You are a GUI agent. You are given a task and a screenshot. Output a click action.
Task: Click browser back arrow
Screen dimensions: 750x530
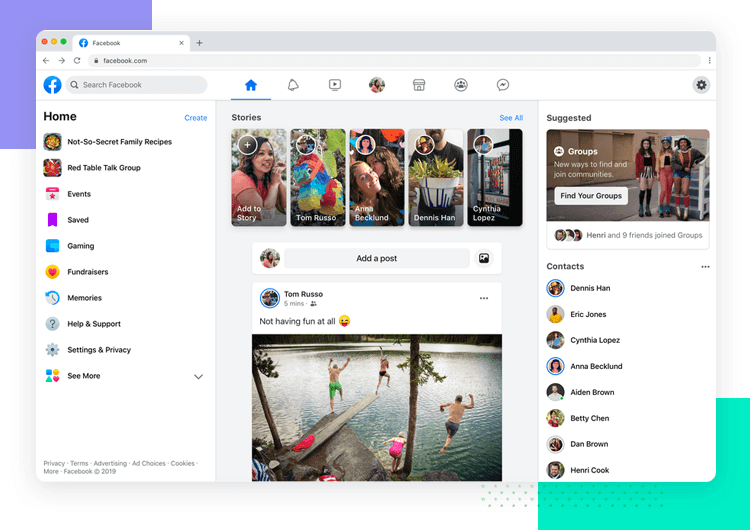46,61
